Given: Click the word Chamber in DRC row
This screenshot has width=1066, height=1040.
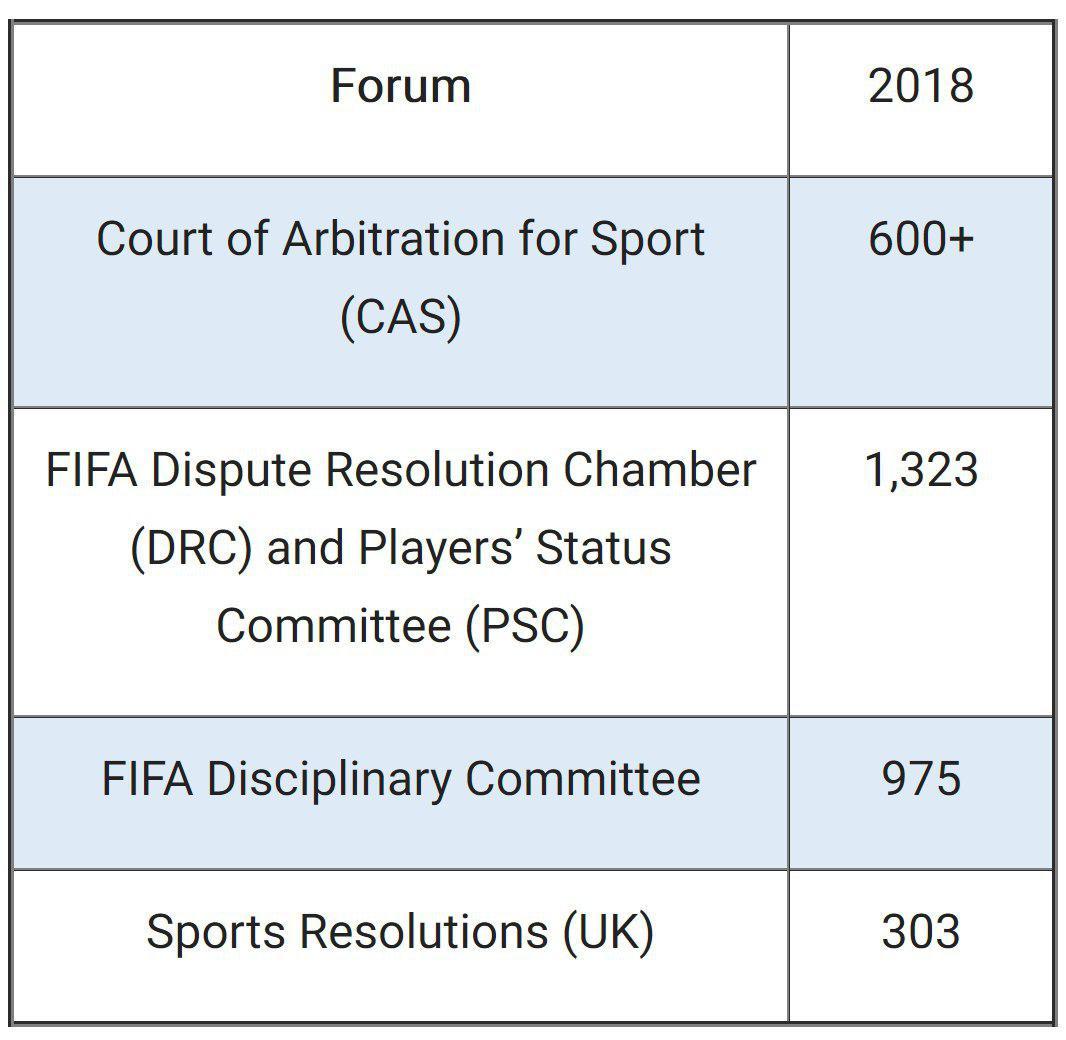Looking at the screenshot, I should pyautogui.click(x=659, y=470).
